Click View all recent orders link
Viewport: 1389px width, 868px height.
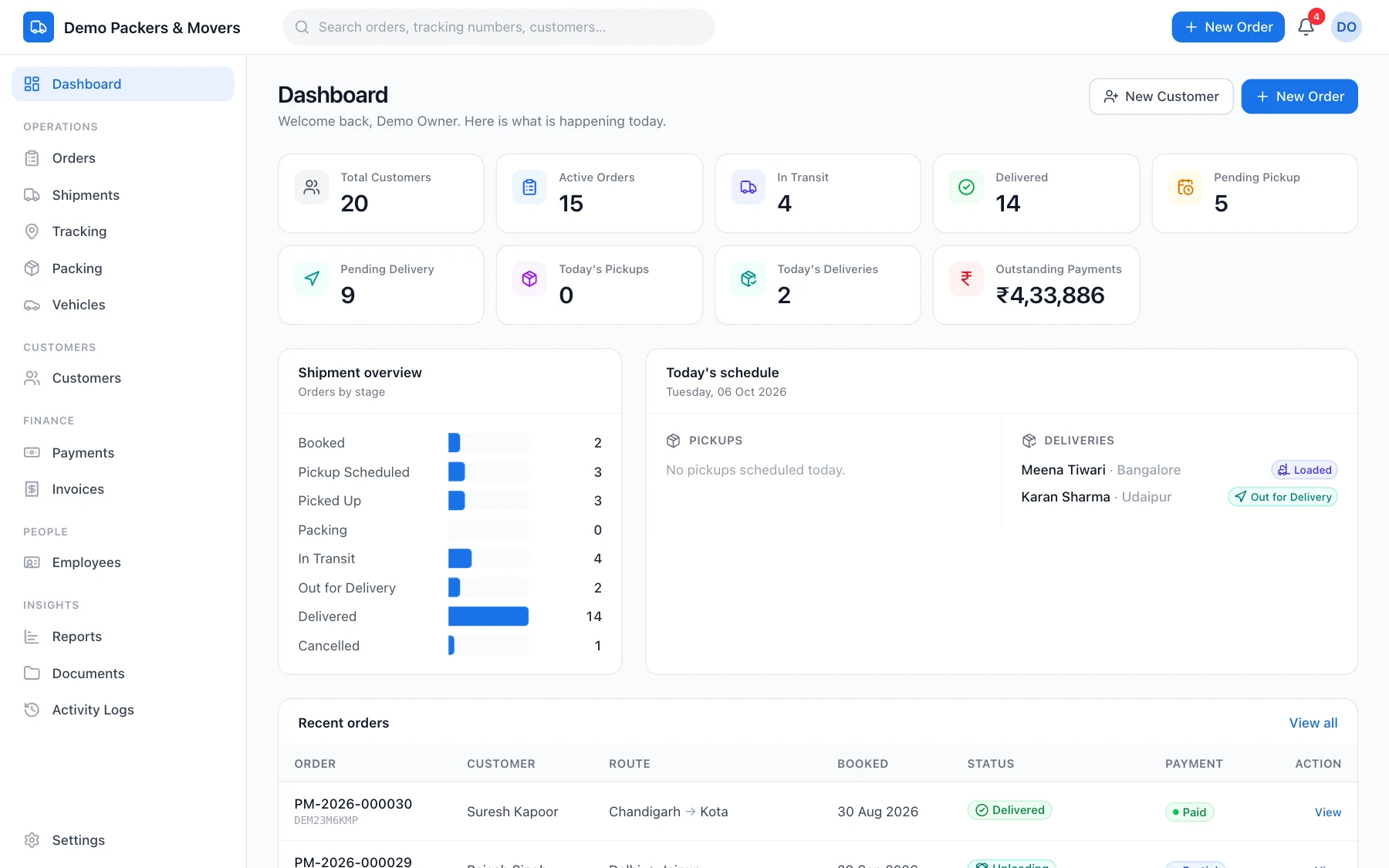tap(1313, 723)
